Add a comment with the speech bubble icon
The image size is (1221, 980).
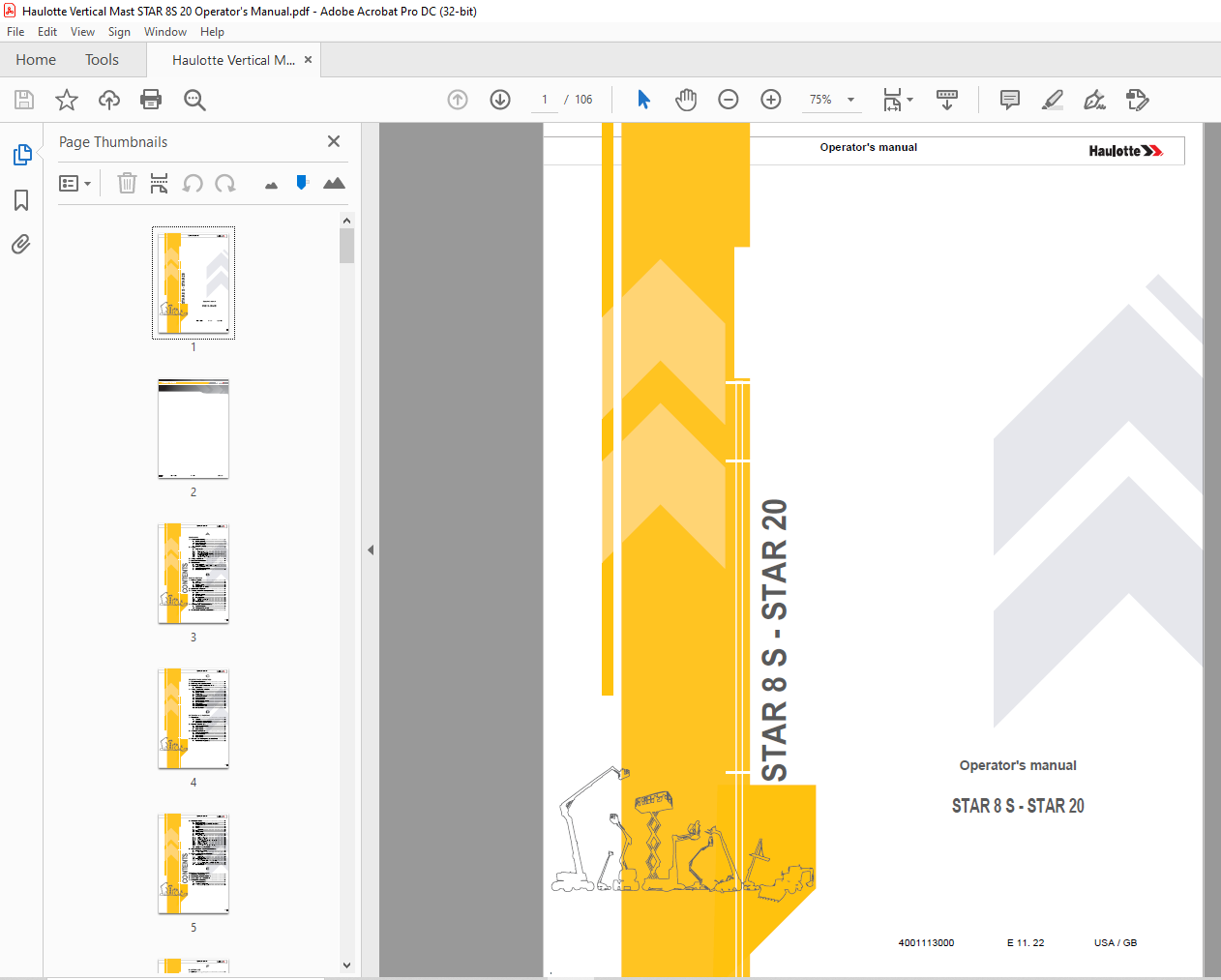[1010, 100]
